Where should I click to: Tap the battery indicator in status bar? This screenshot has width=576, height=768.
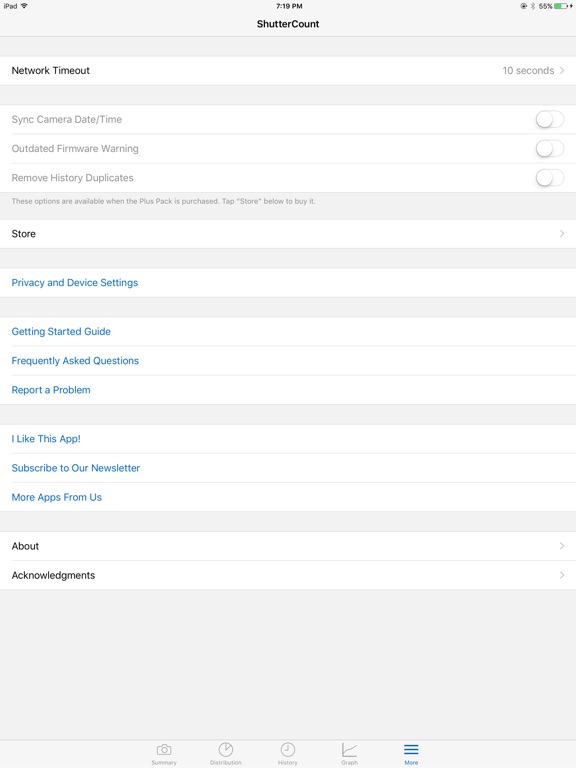(x=560, y=6)
